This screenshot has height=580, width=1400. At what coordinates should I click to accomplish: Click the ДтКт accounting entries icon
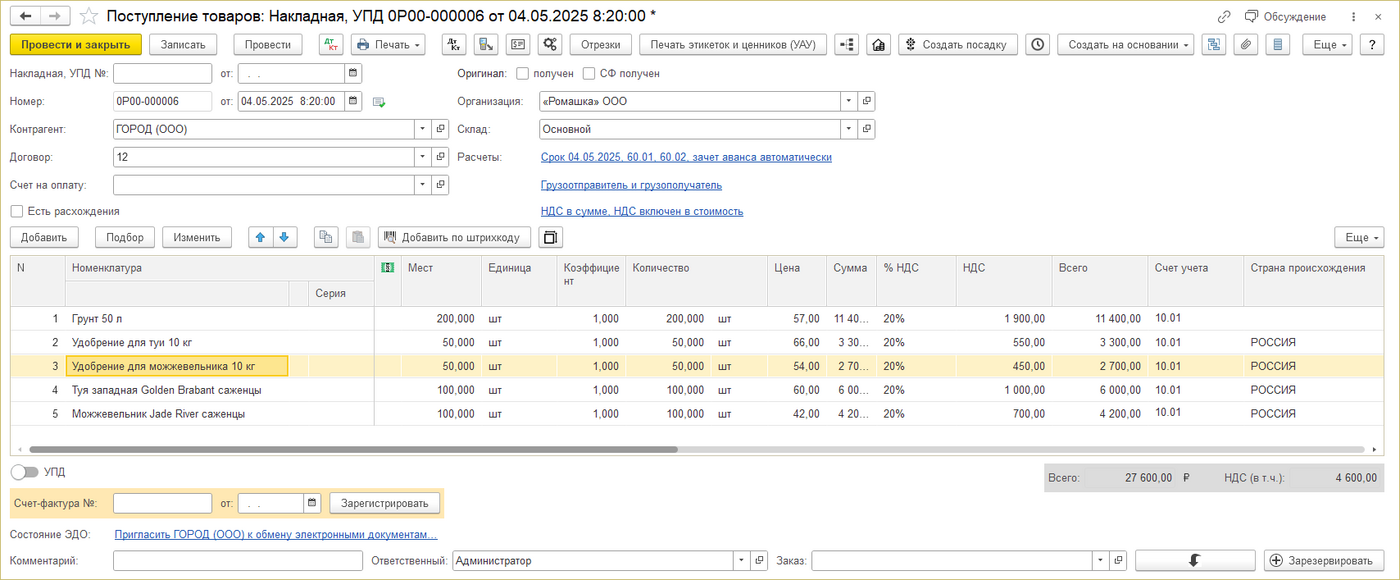click(x=331, y=45)
